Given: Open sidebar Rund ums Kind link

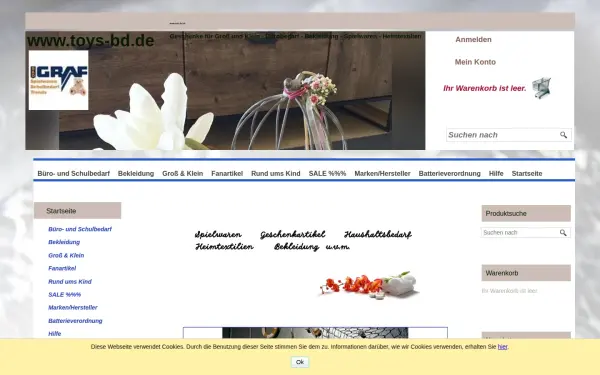Looking at the screenshot, I should [x=70, y=282].
